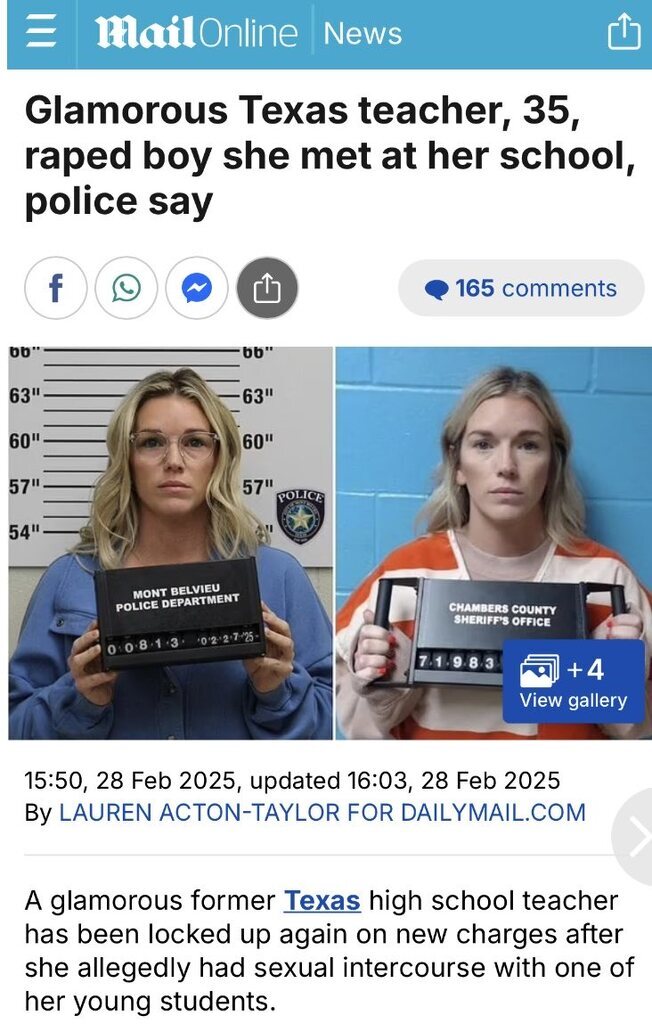Tap the share icon in the header
Screen dimensions: 652x1024
(x=624, y=31)
